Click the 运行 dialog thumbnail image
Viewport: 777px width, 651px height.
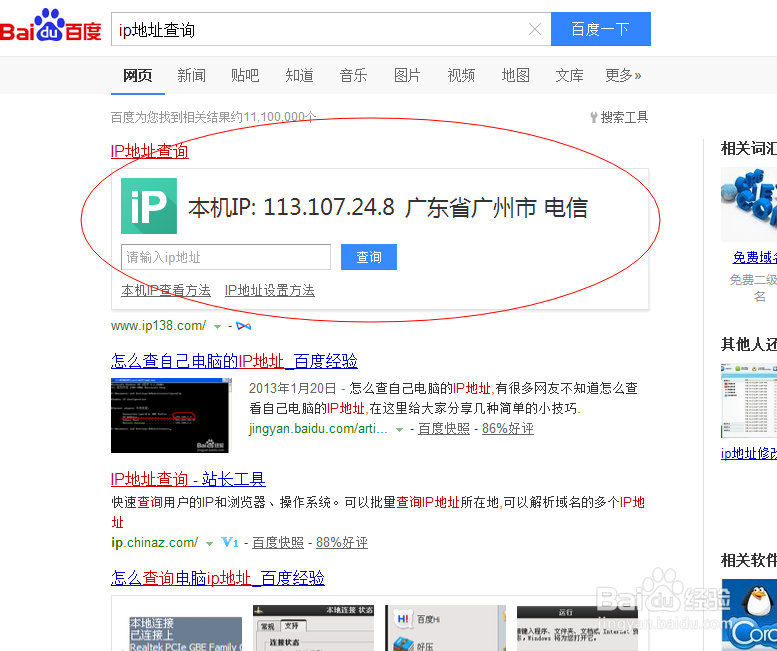[x=577, y=628]
